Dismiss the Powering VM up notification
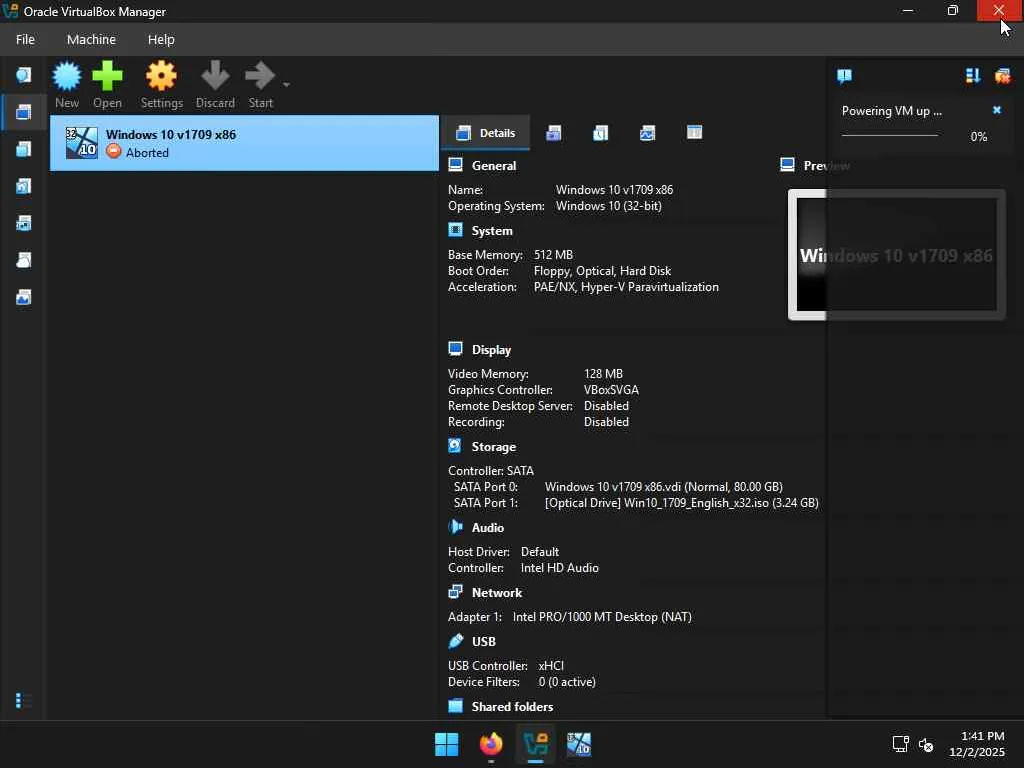Viewport: 1024px width, 768px height. tap(997, 110)
